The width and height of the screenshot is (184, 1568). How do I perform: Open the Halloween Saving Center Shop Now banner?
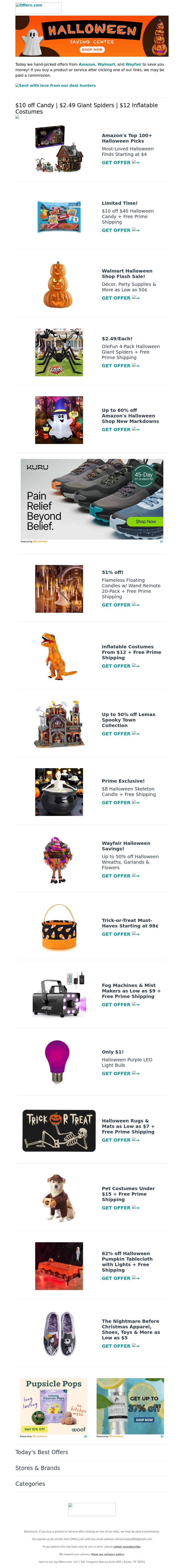pos(92,37)
